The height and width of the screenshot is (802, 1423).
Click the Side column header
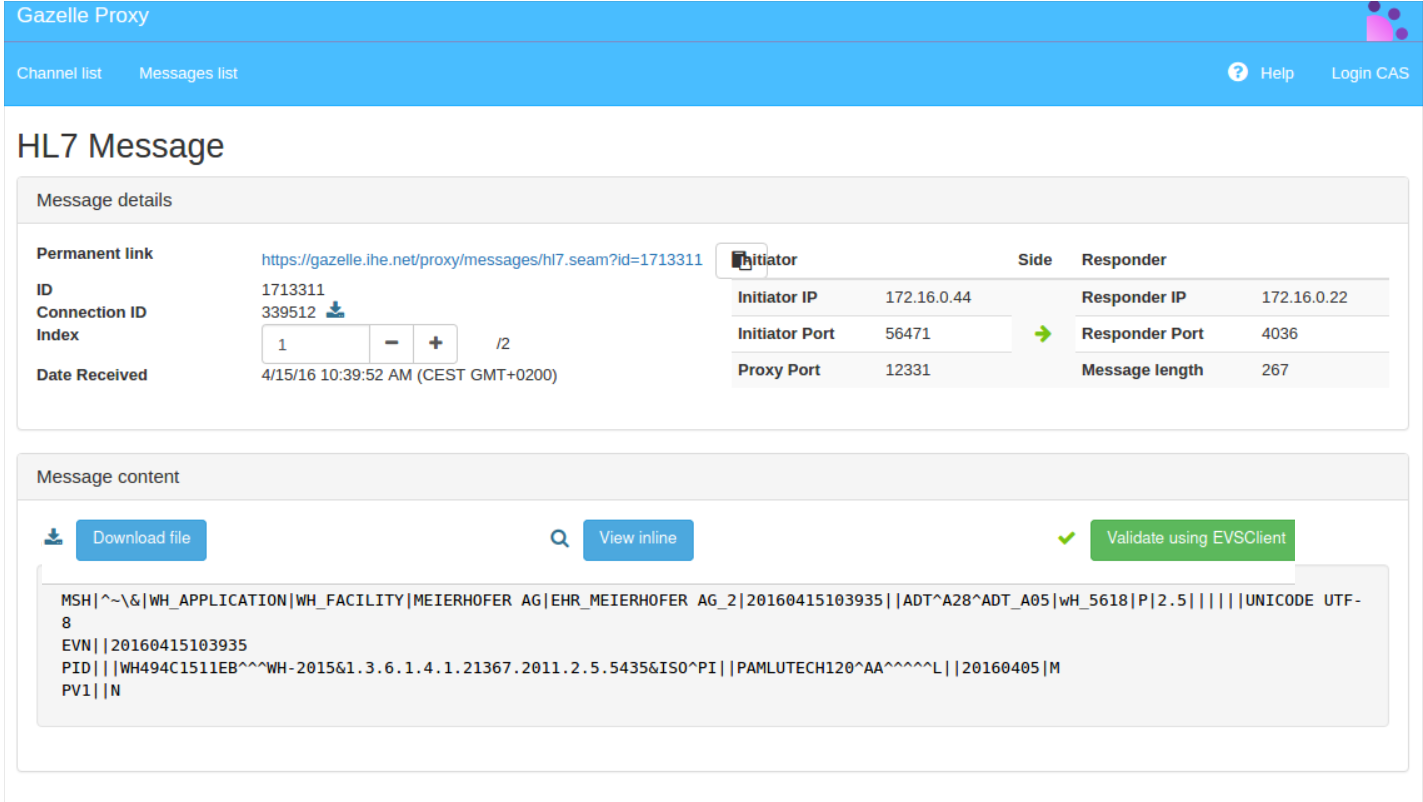1035,259
